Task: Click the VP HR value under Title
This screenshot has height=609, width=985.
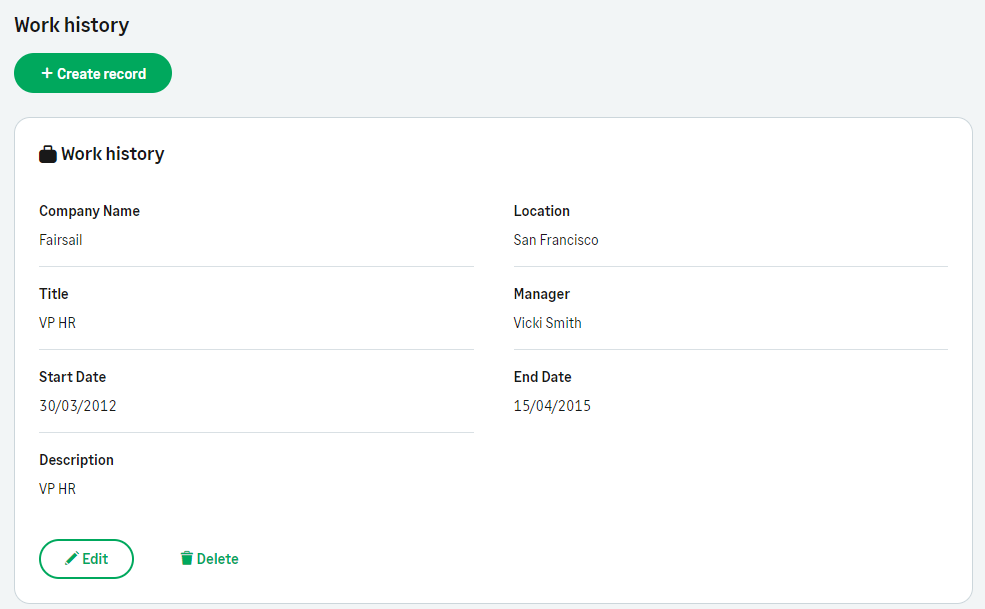Action: 57,323
